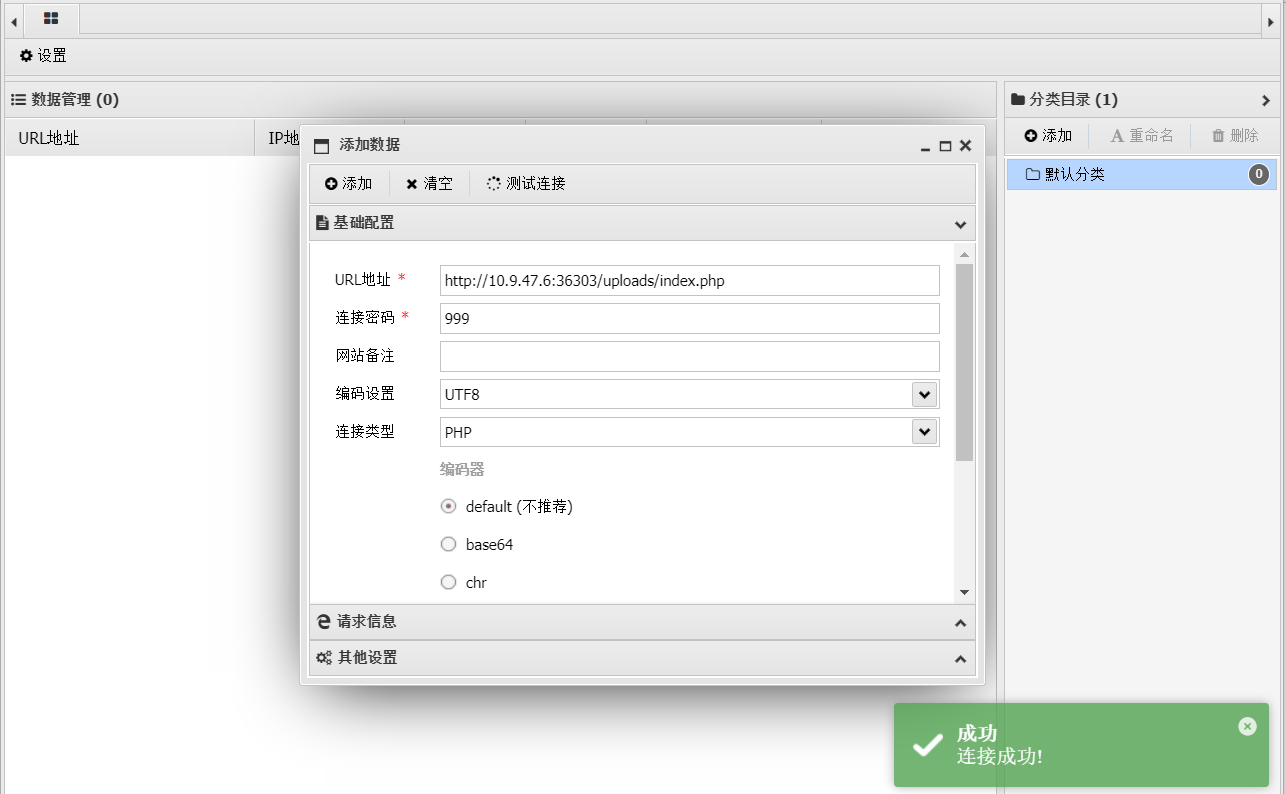
Task: Click the 删除 delete button
Action: pyautogui.click(x=1235, y=136)
